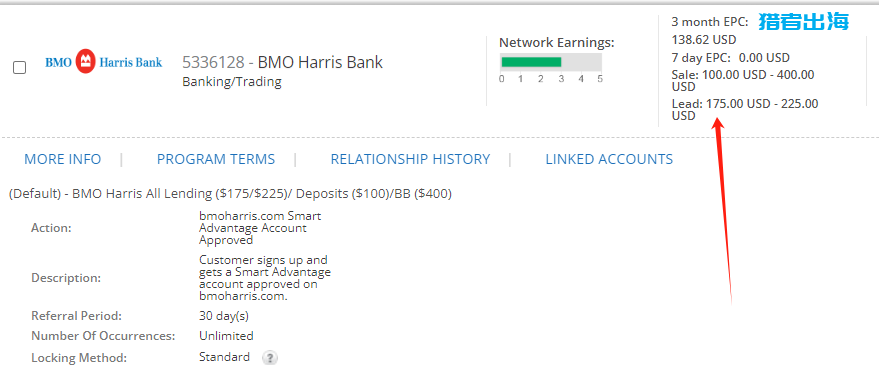The width and height of the screenshot is (879, 365).
Task: Click the Customer signs up description text
Action: tap(265, 278)
